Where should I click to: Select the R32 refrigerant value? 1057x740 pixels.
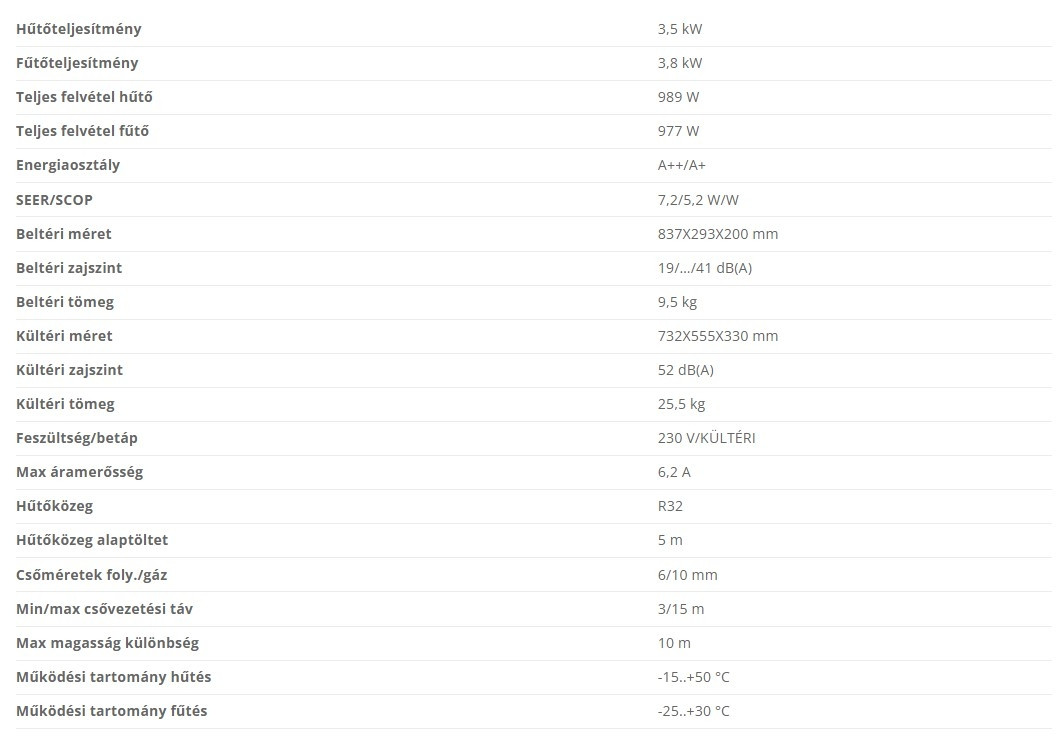pyautogui.click(x=670, y=506)
